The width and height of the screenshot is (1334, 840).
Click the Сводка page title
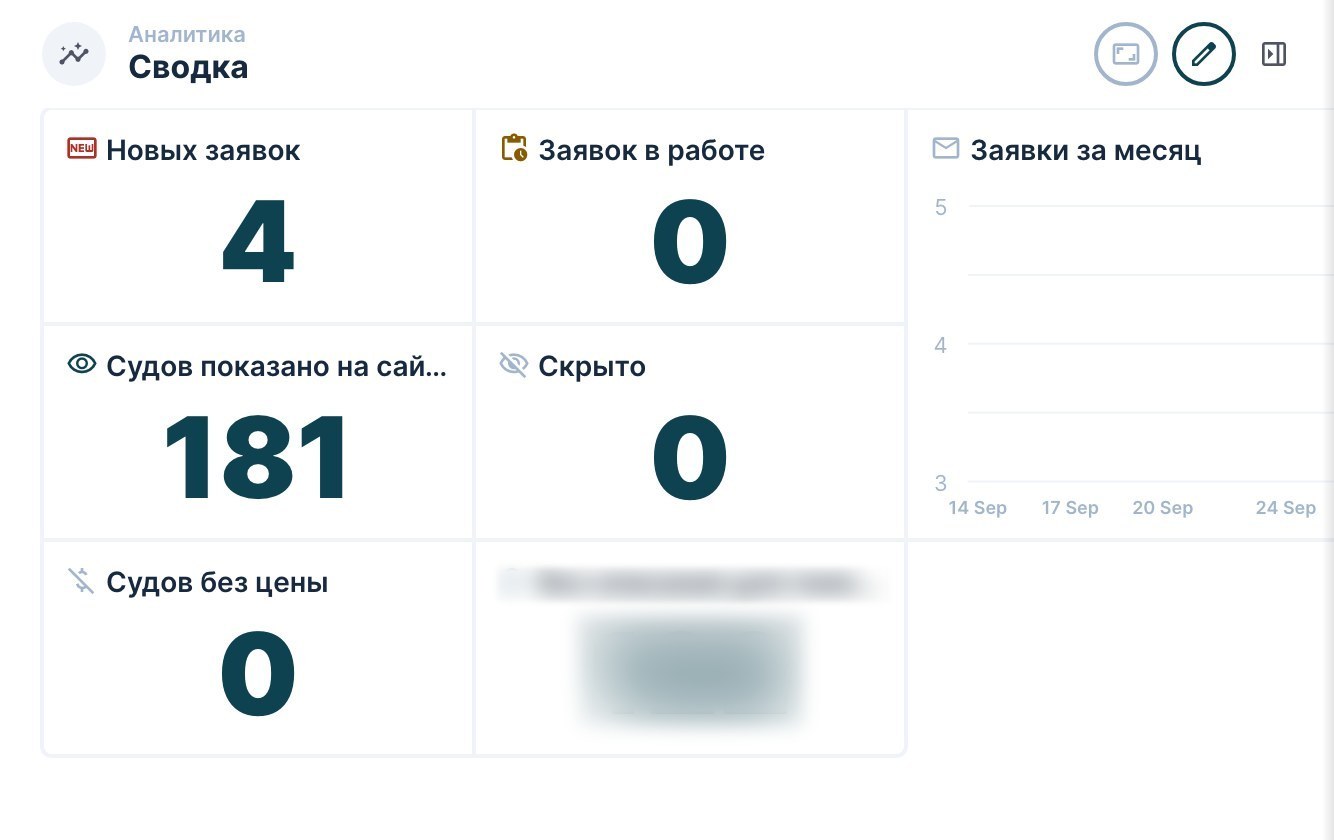point(188,68)
